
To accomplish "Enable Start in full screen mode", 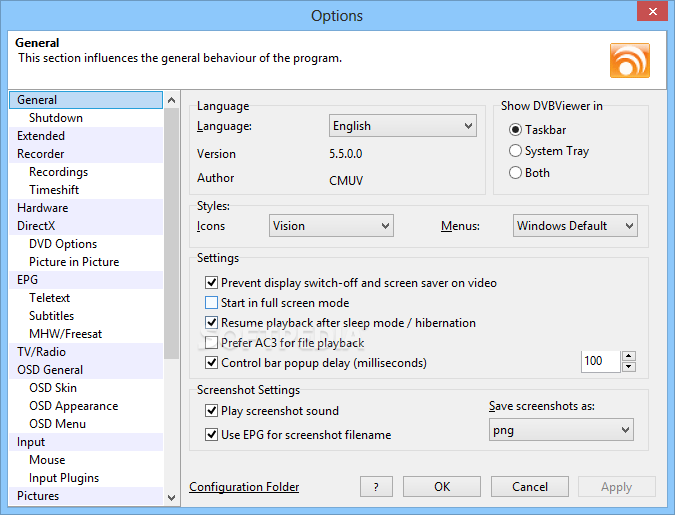I will (x=211, y=303).
